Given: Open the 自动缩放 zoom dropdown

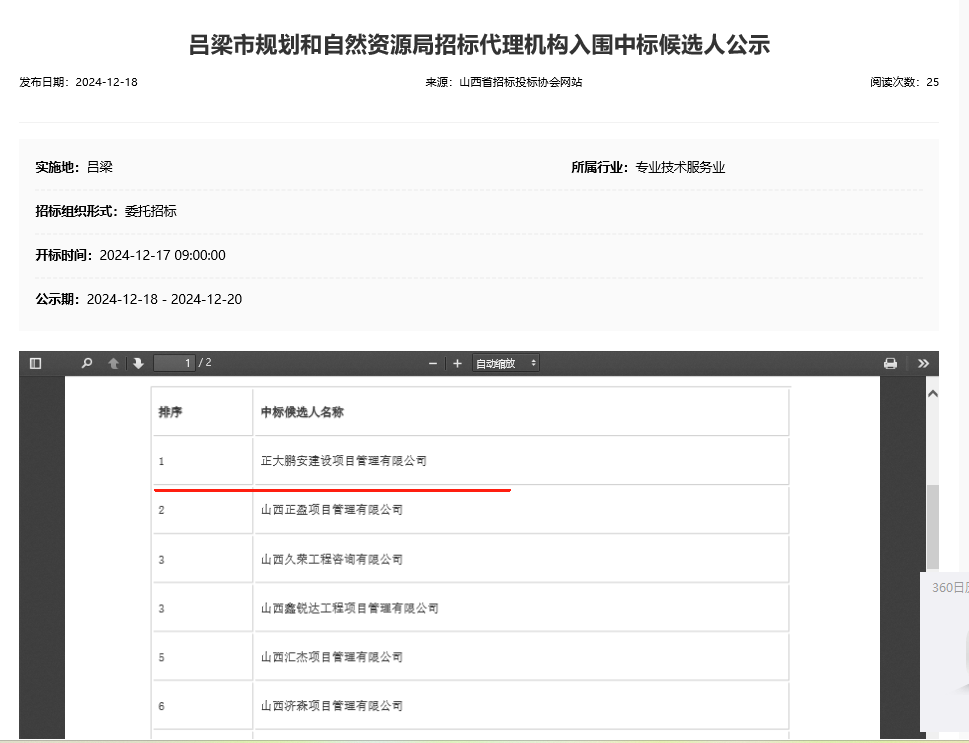Looking at the screenshot, I should click(506, 363).
